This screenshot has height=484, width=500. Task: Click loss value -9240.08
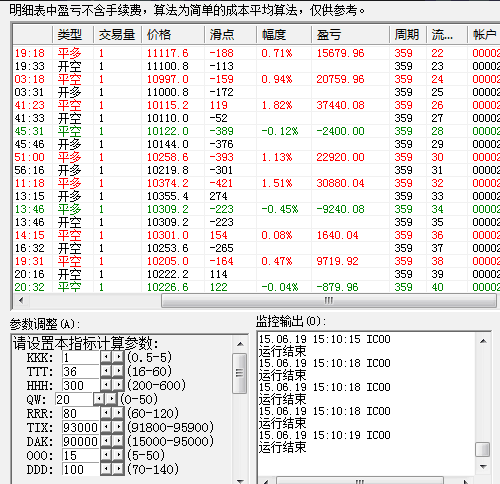[340, 209]
